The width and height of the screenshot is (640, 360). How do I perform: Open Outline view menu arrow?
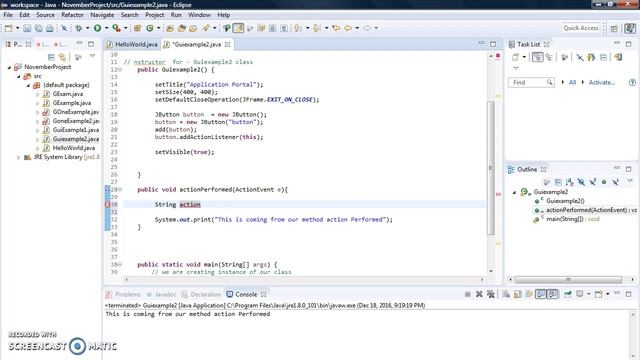(x=630, y=180)
